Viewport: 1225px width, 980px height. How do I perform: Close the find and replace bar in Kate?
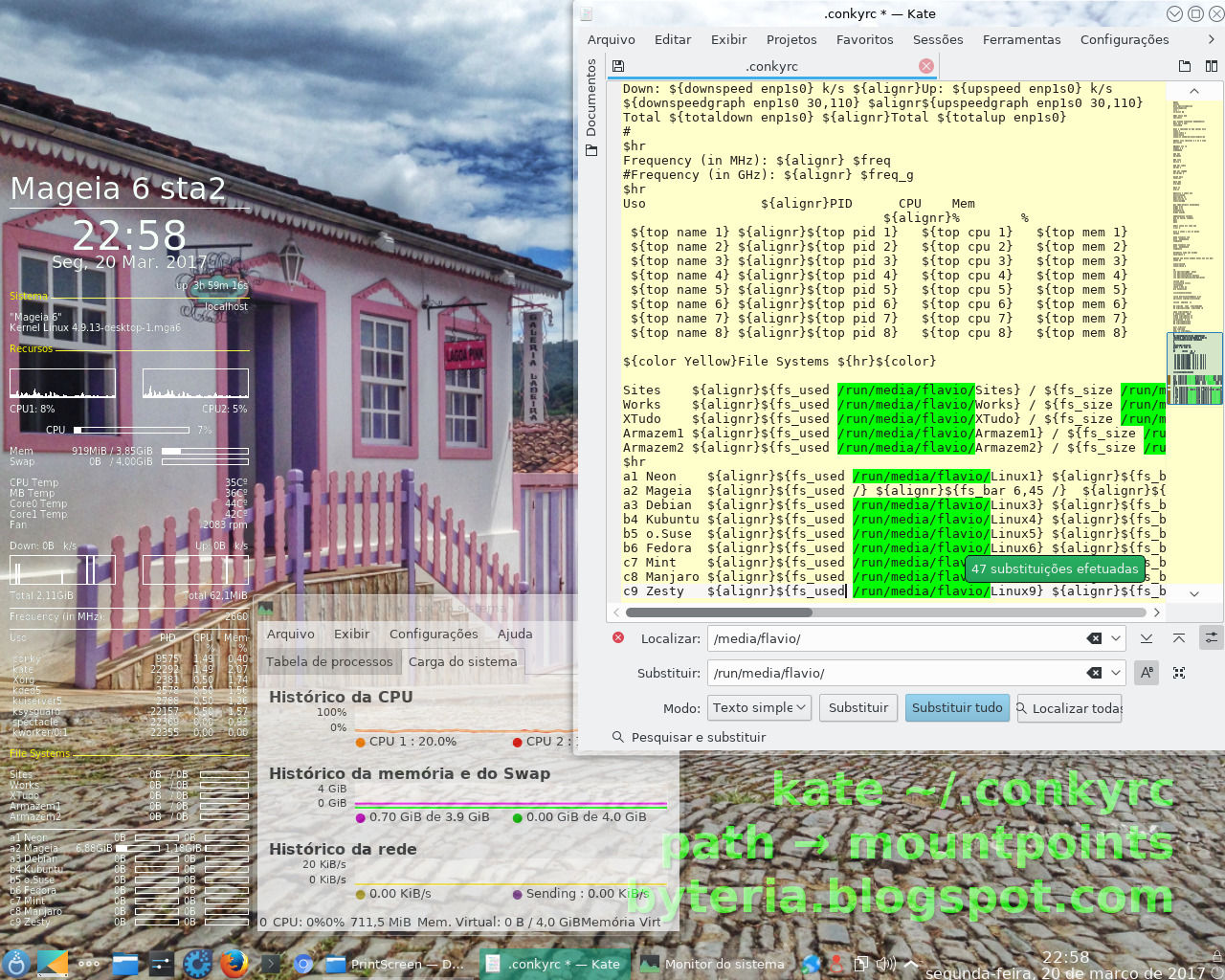(x=618, y=637)
